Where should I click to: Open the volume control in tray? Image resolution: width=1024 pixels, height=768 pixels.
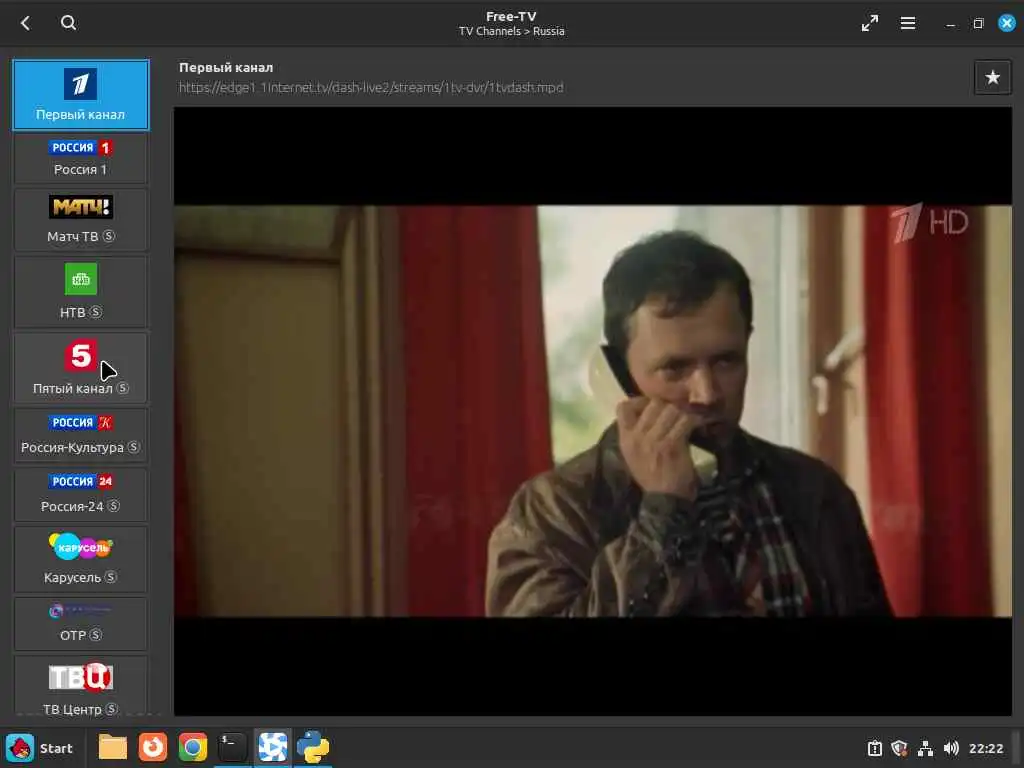click(951, 748)
